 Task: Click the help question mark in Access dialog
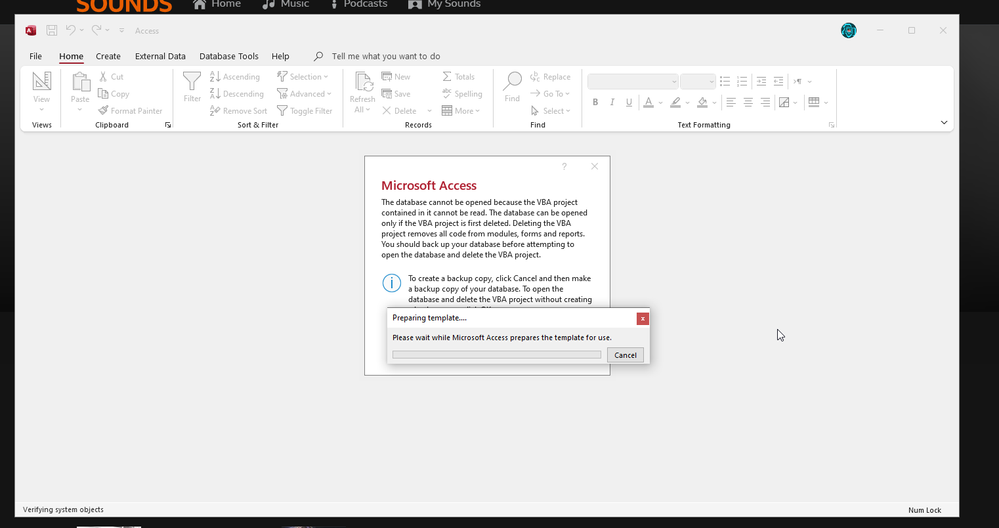pos(564,166)
